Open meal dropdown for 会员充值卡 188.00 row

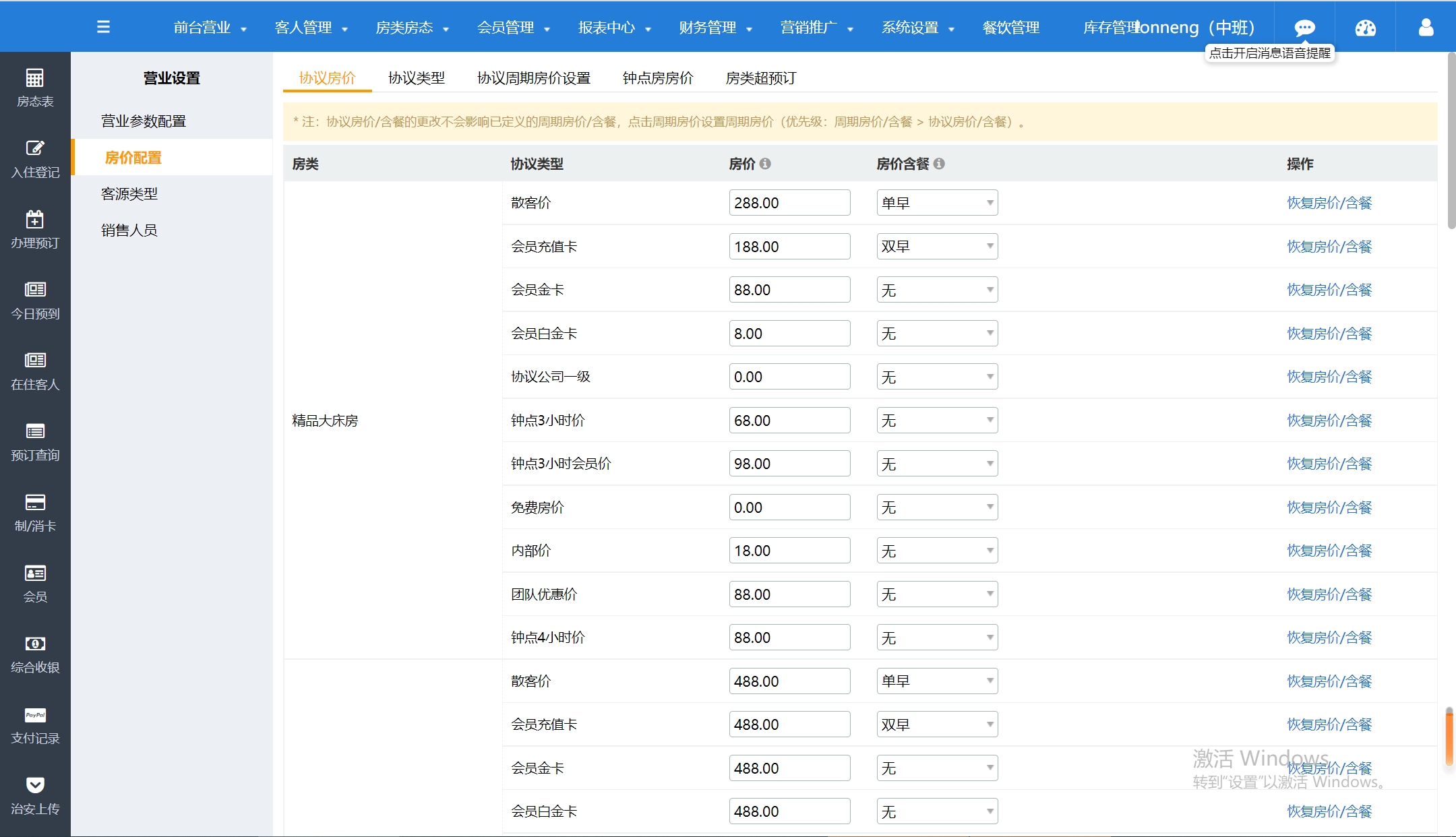[937, 247]
